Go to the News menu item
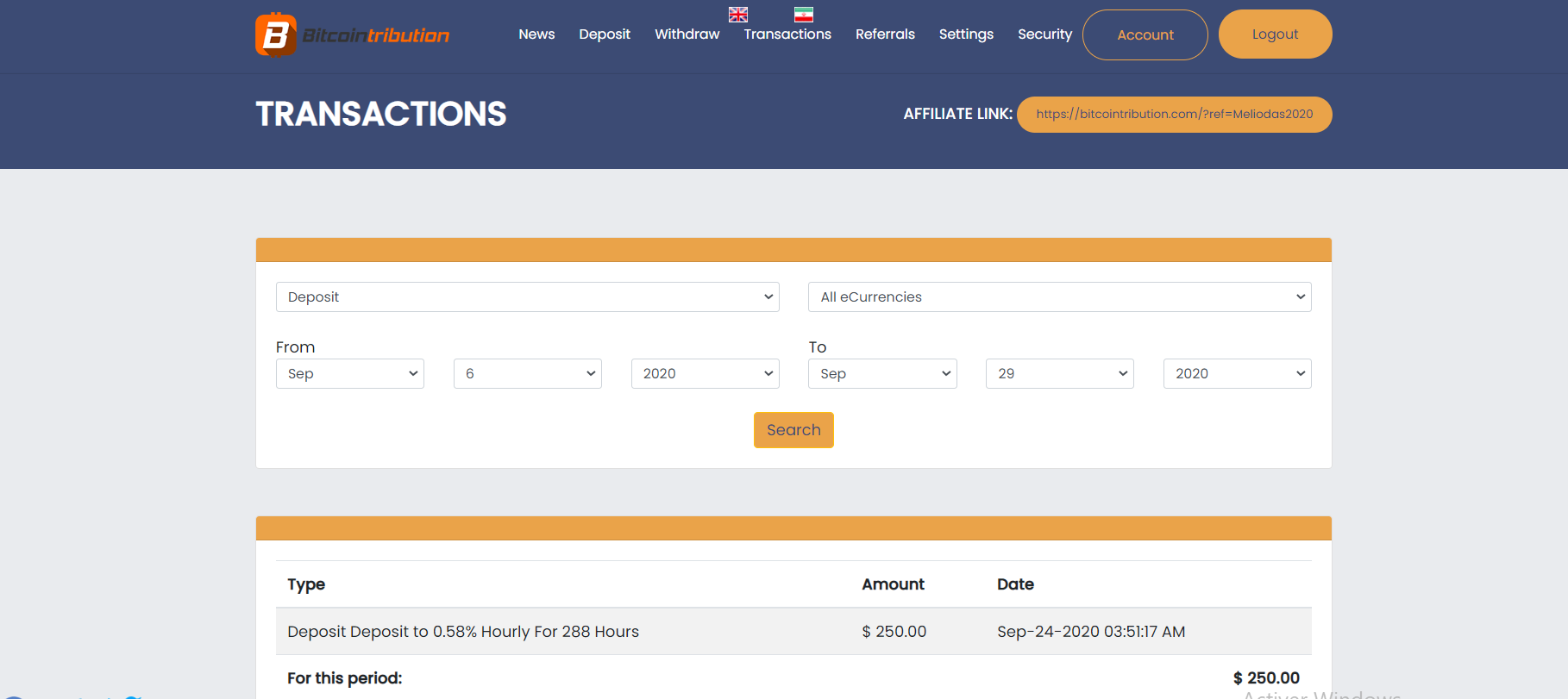1568x699 pixels. point(536,34)
